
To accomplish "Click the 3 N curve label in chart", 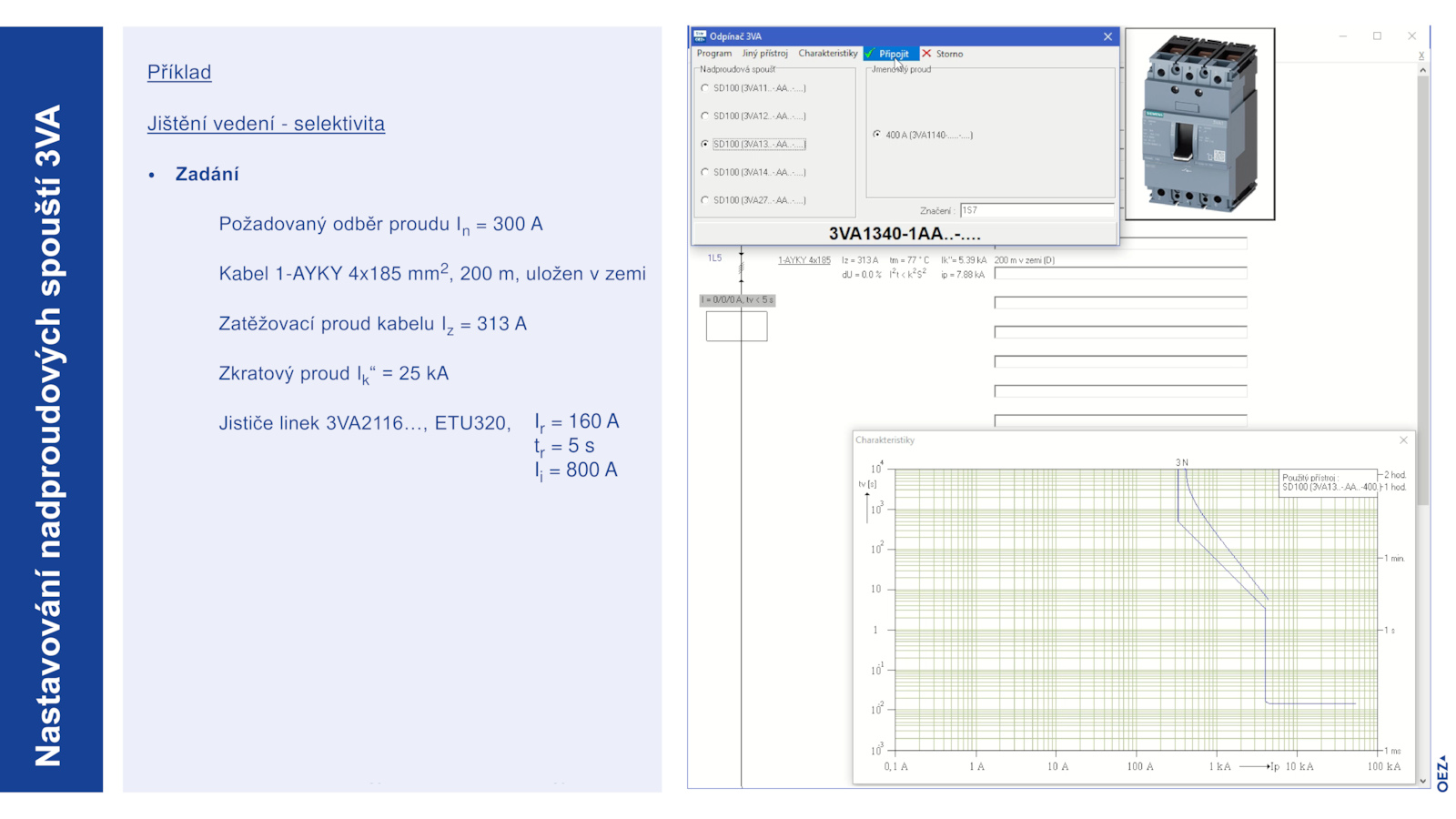I will (x=1181, y=462).
